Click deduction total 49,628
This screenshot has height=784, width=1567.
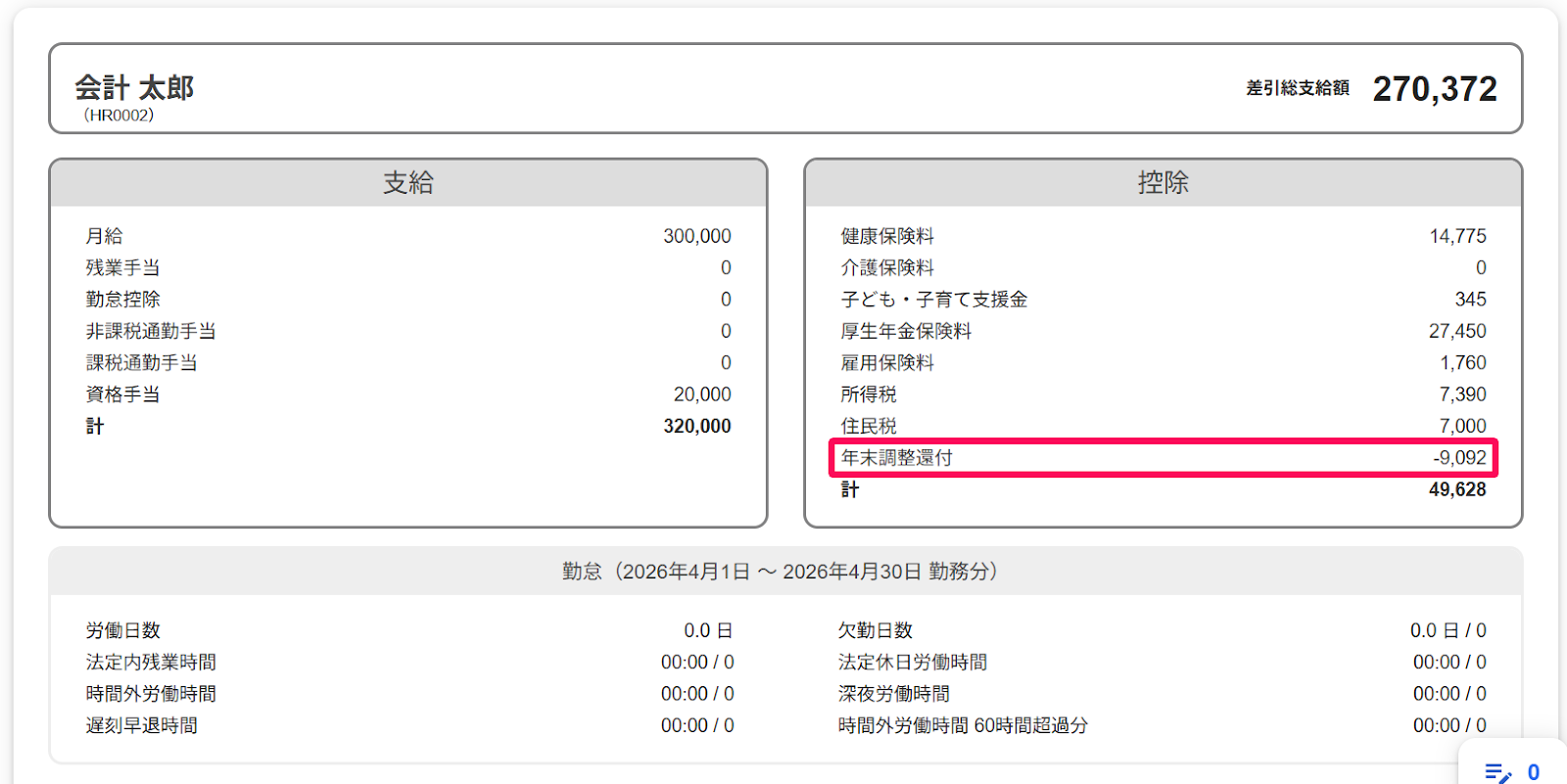(1457, 489)
